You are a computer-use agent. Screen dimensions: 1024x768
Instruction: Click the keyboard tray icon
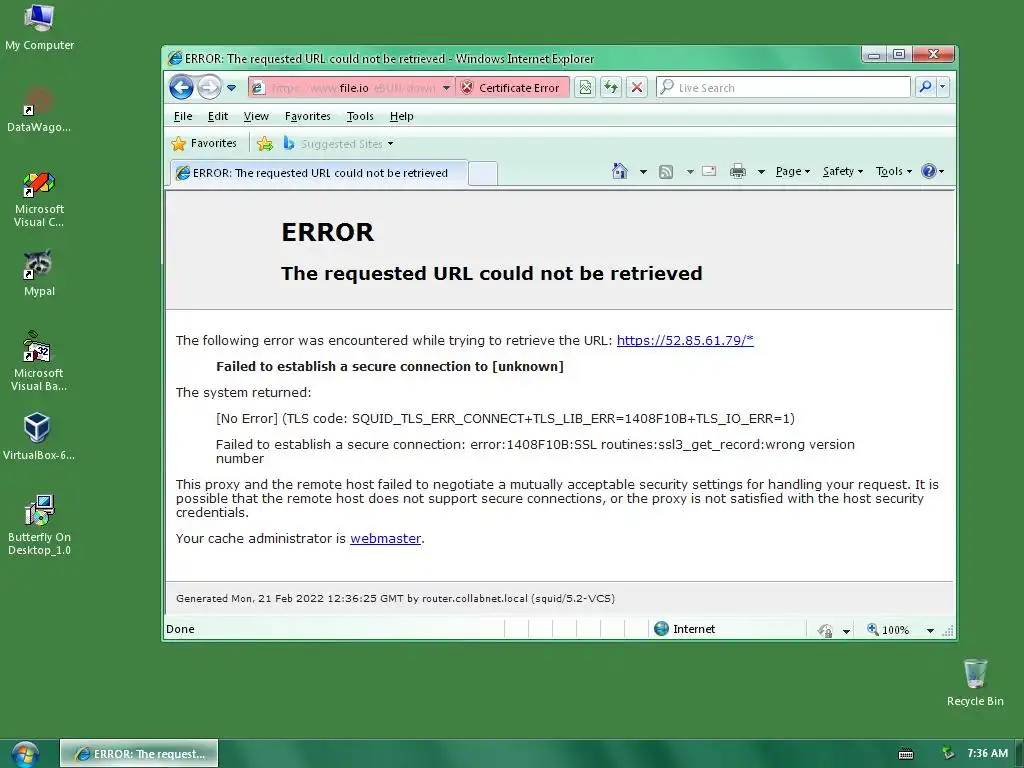tap(906, 754)
